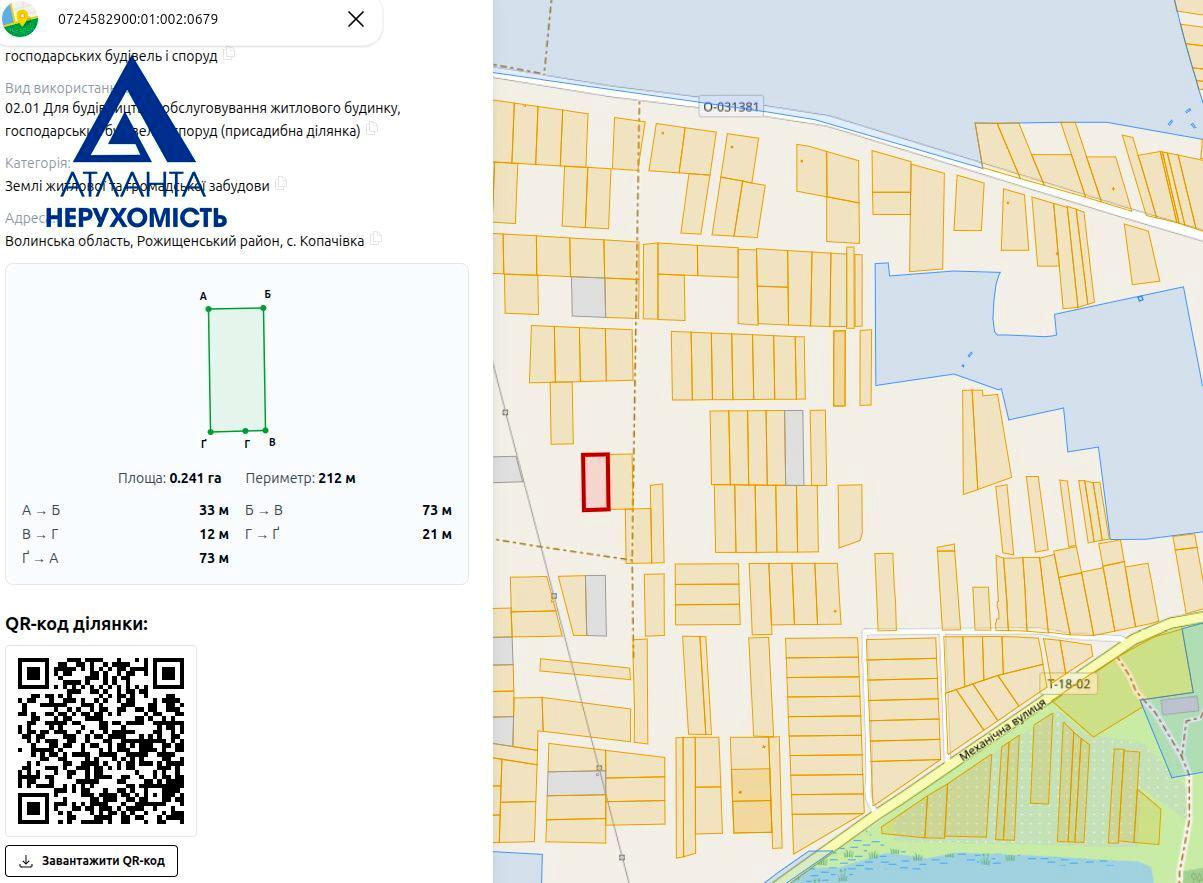This screenshot has height=883, width=1203.
Task: Select the red highlighted parcel on map
Action: [x=596, y=482]
